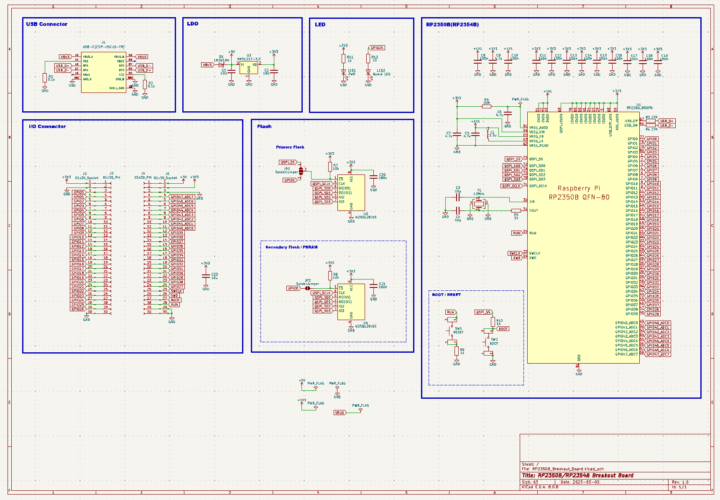
Task: Select the LDO regulator U1 symbol
Action: [248, 70]
